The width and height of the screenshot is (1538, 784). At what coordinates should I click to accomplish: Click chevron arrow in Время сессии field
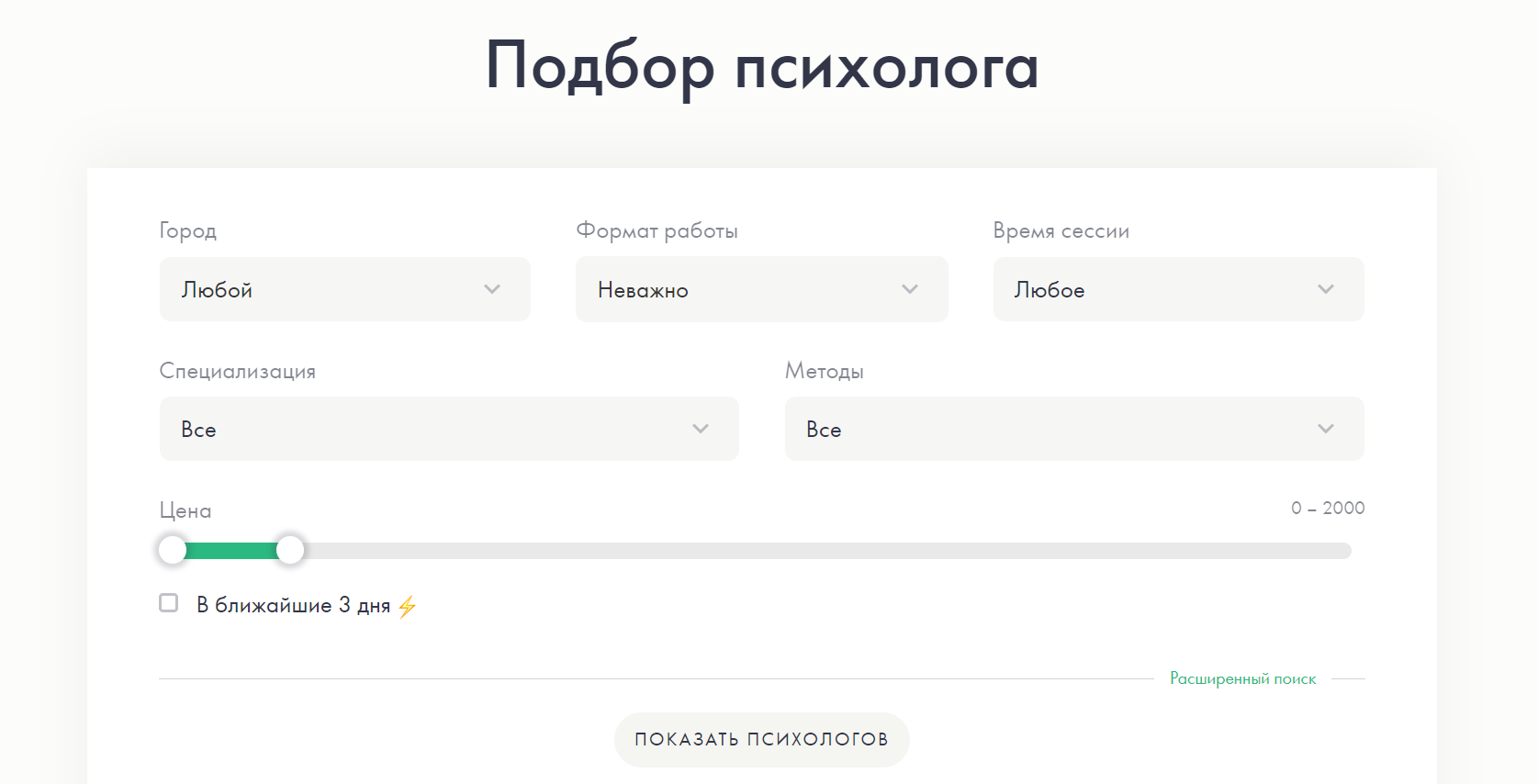tap(1326, 289)
